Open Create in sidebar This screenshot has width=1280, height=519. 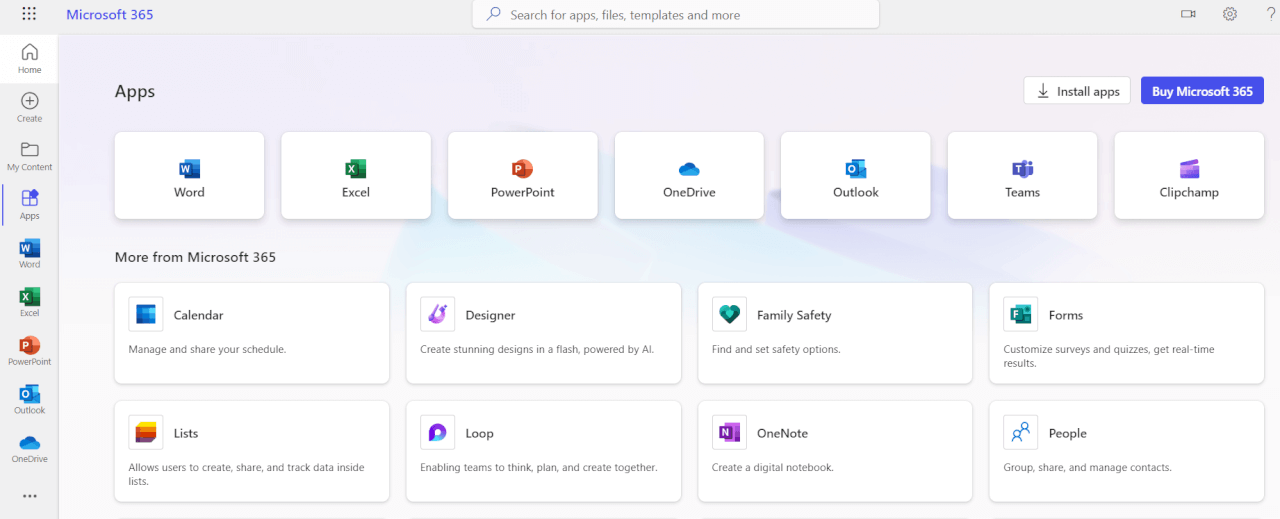[29, 107]
